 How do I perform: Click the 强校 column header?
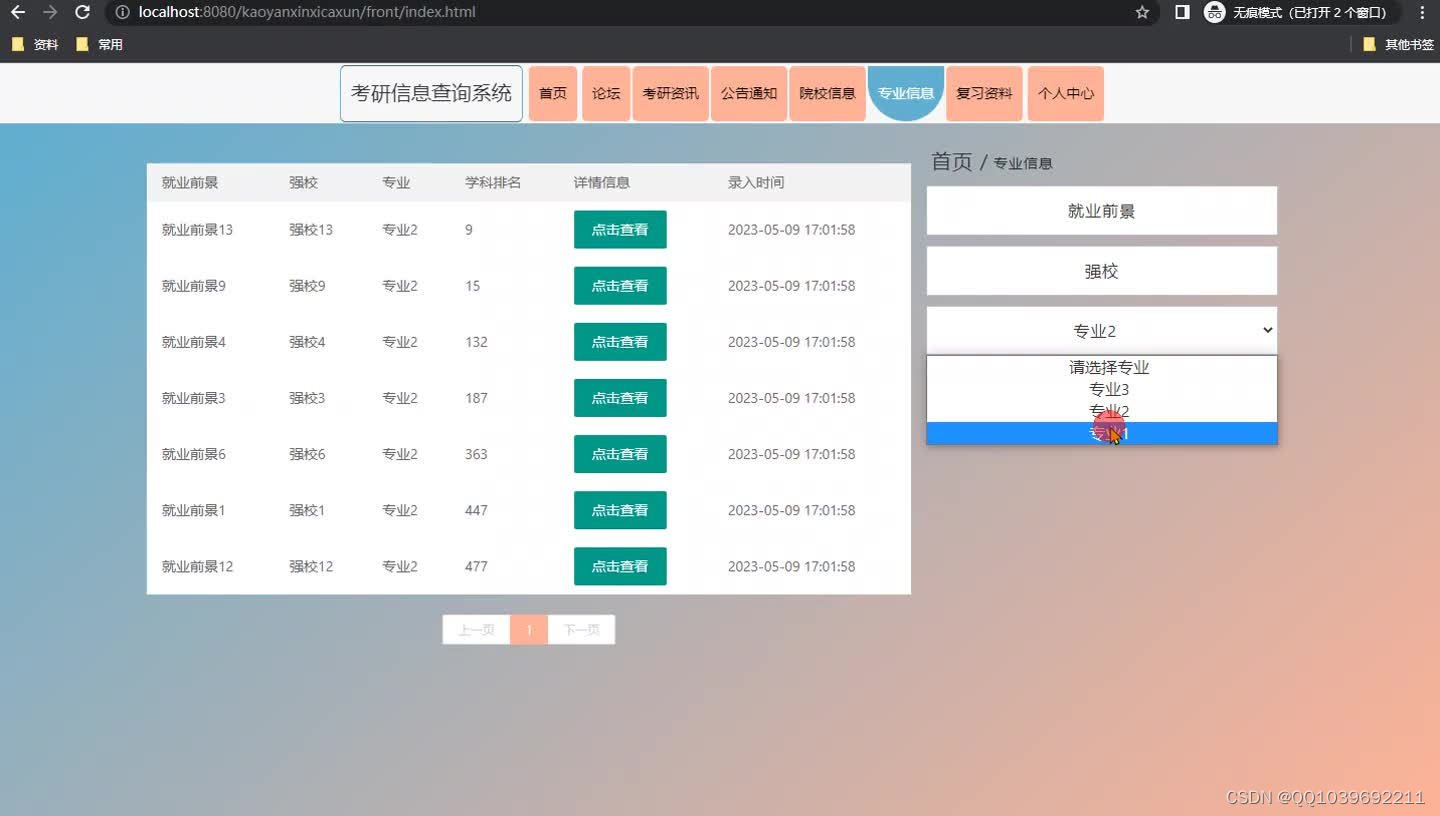[x=303, y=182]
